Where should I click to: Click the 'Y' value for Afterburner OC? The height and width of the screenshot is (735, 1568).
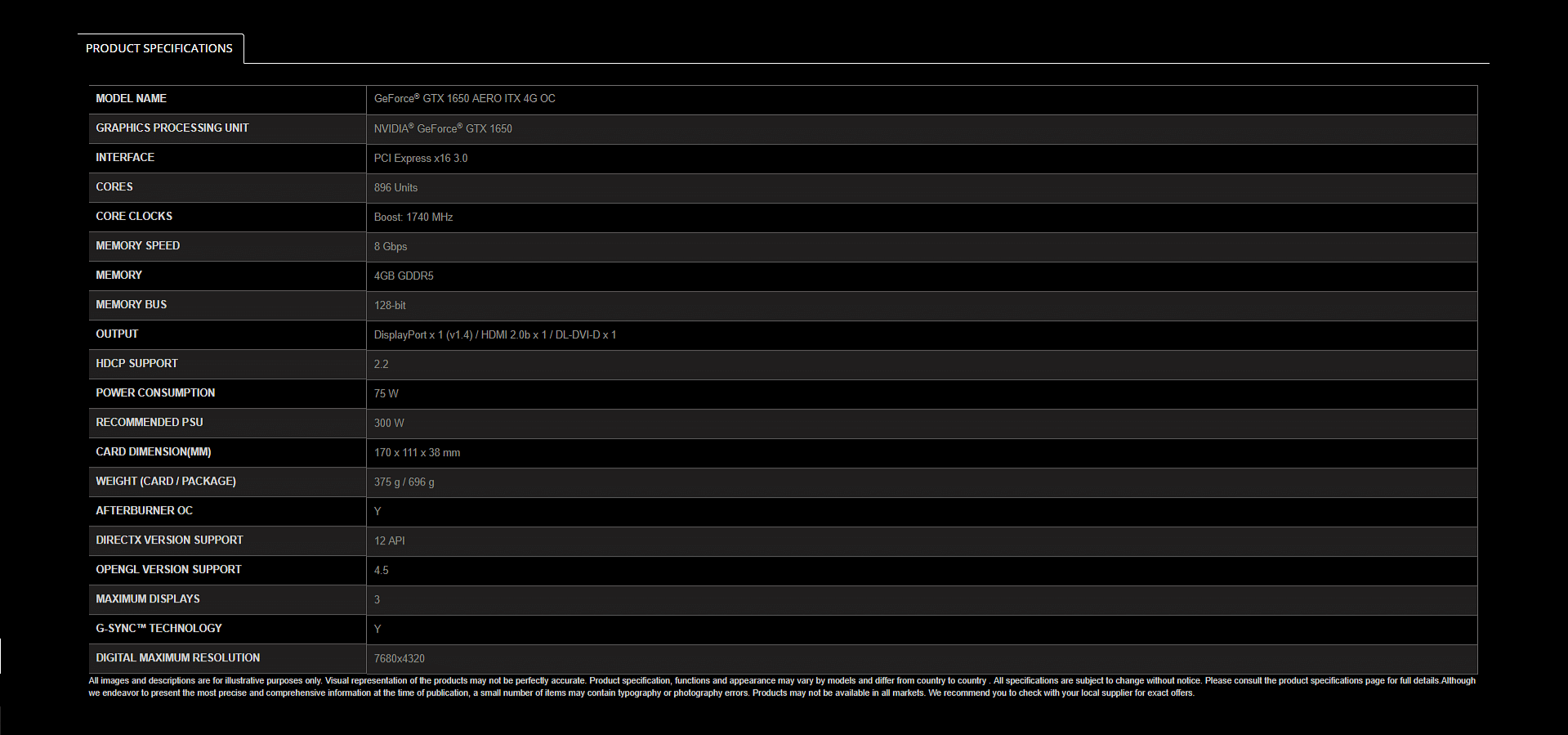tap(377, 511)
